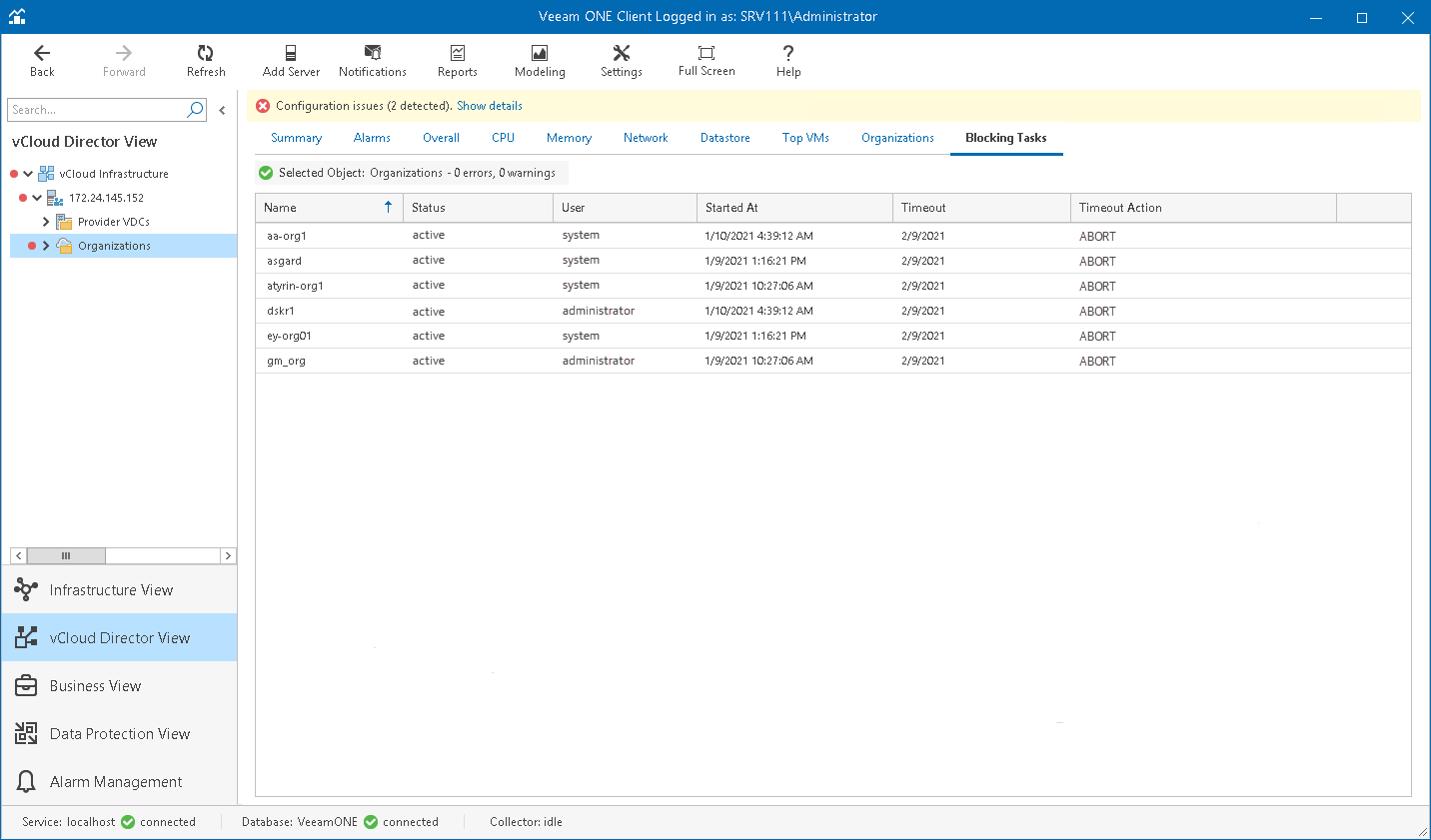Toggle sort arrow on the Name column

tap(389, 207)
